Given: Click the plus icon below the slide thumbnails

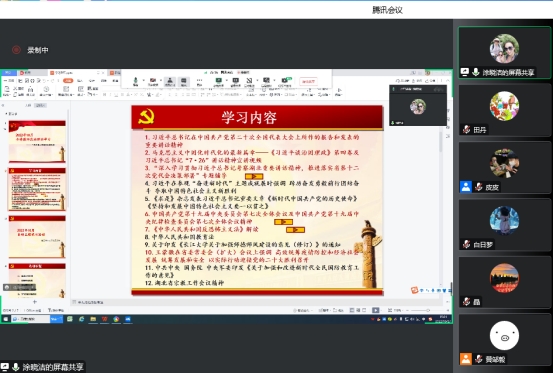Looking at the screenshot, I should click(35, 302).
